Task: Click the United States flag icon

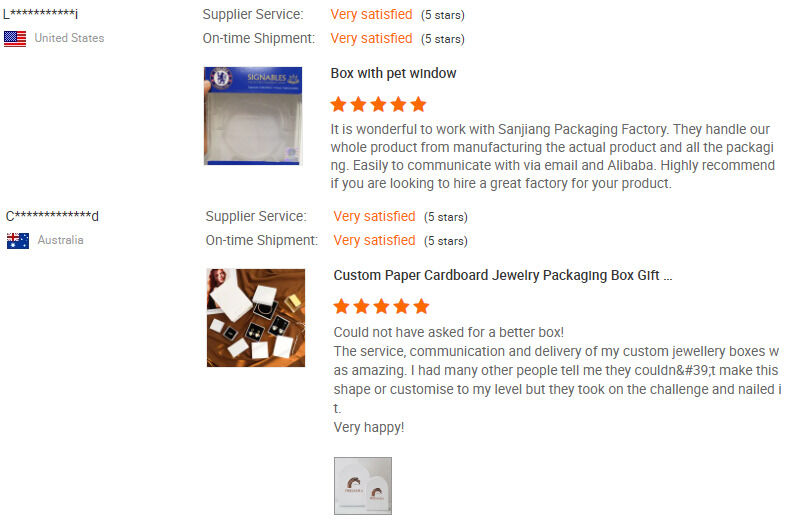Action: (15, 39)
